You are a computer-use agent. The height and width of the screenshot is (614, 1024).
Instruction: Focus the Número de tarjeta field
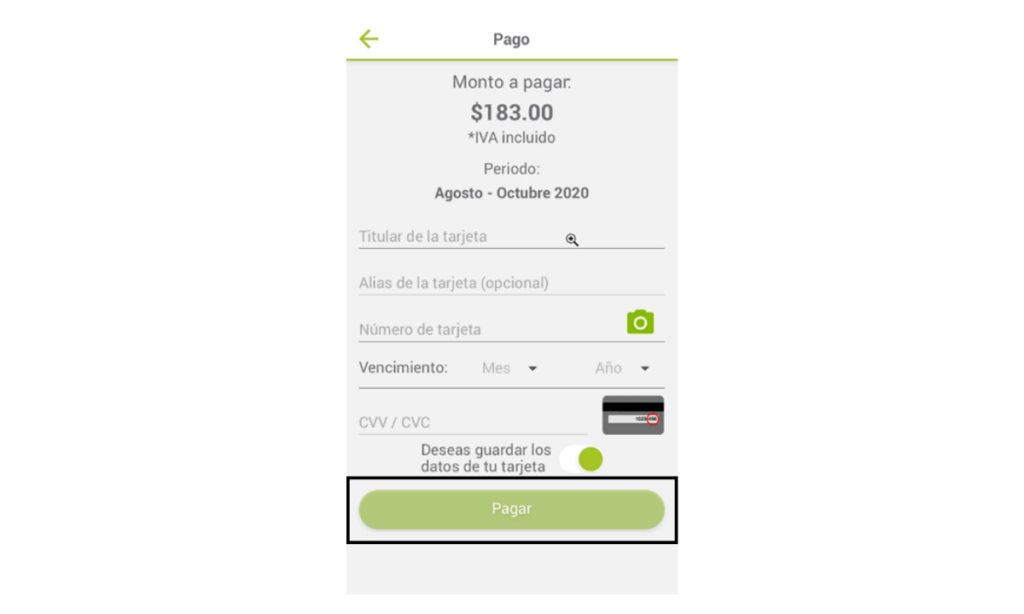click(490, 329)
